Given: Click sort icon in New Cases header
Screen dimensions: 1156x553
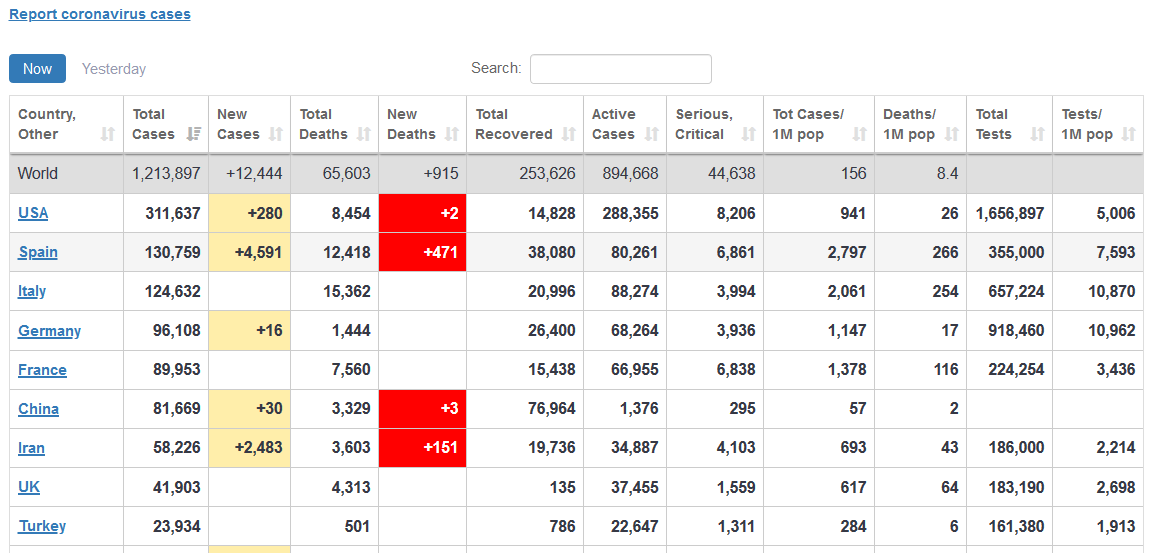Looking at the screenshot, I should click(x=279, y=134).
